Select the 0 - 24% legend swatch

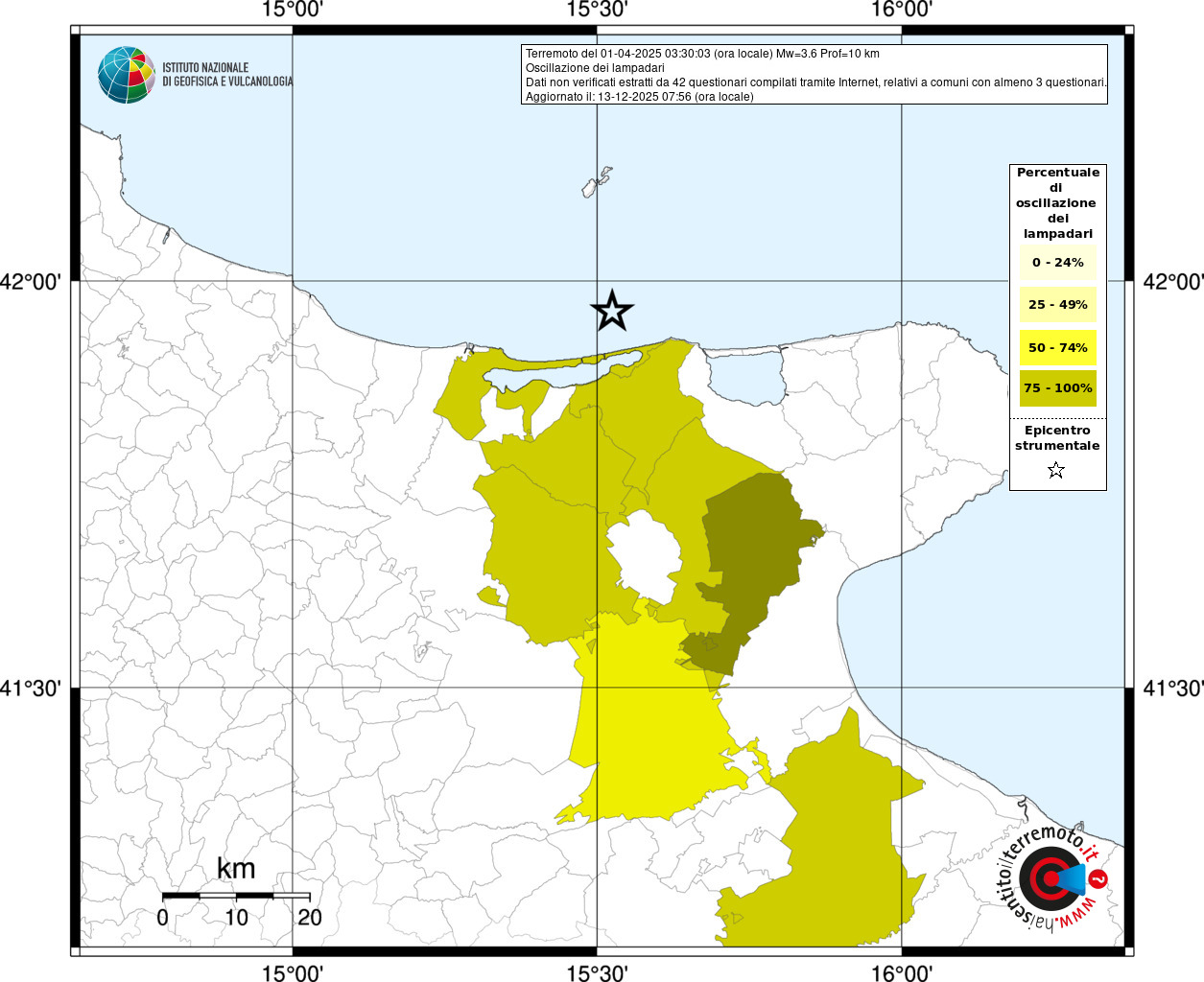pyautogui.click(x=1058, y=263)
